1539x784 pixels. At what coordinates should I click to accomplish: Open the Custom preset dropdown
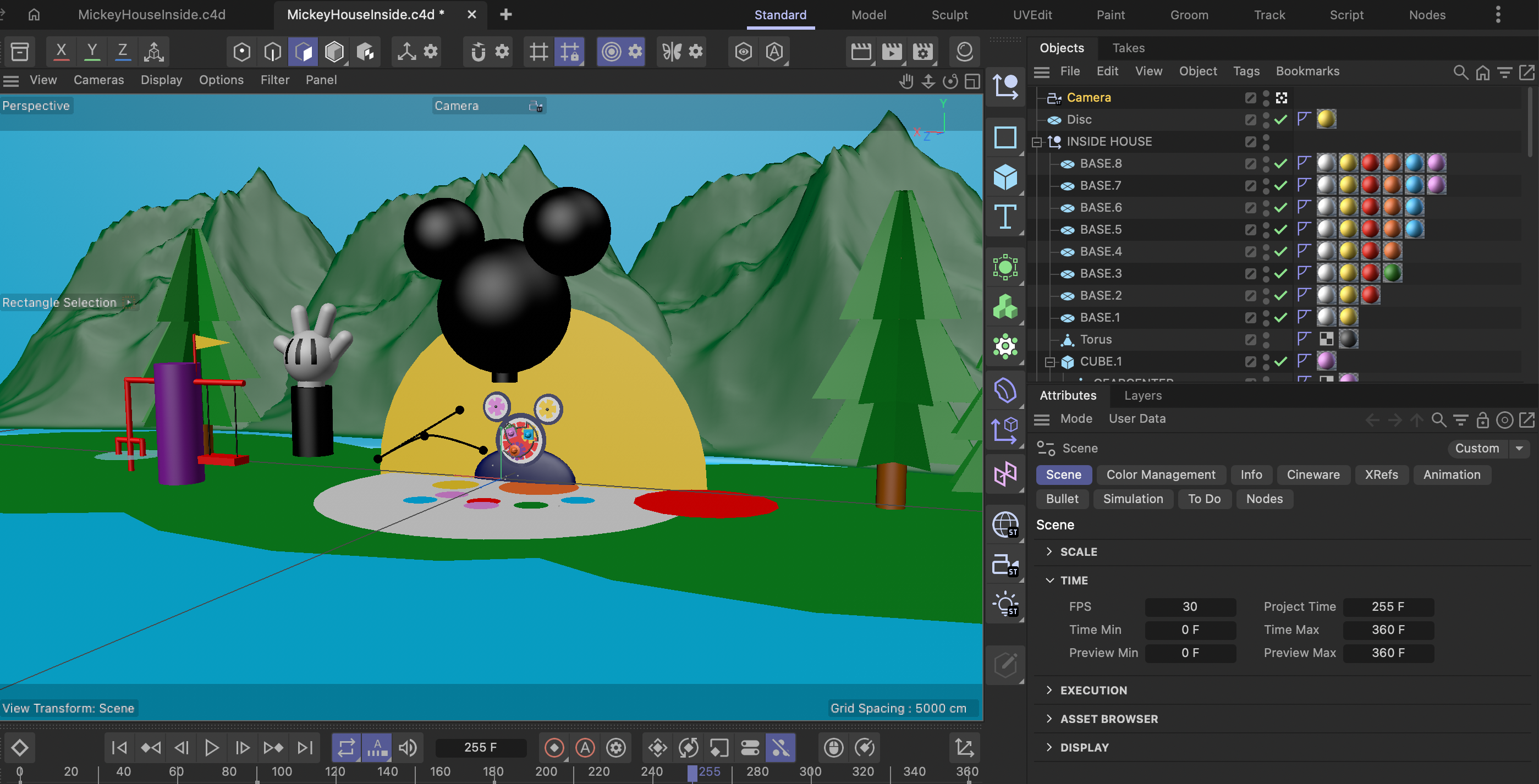coord(1520,448)
